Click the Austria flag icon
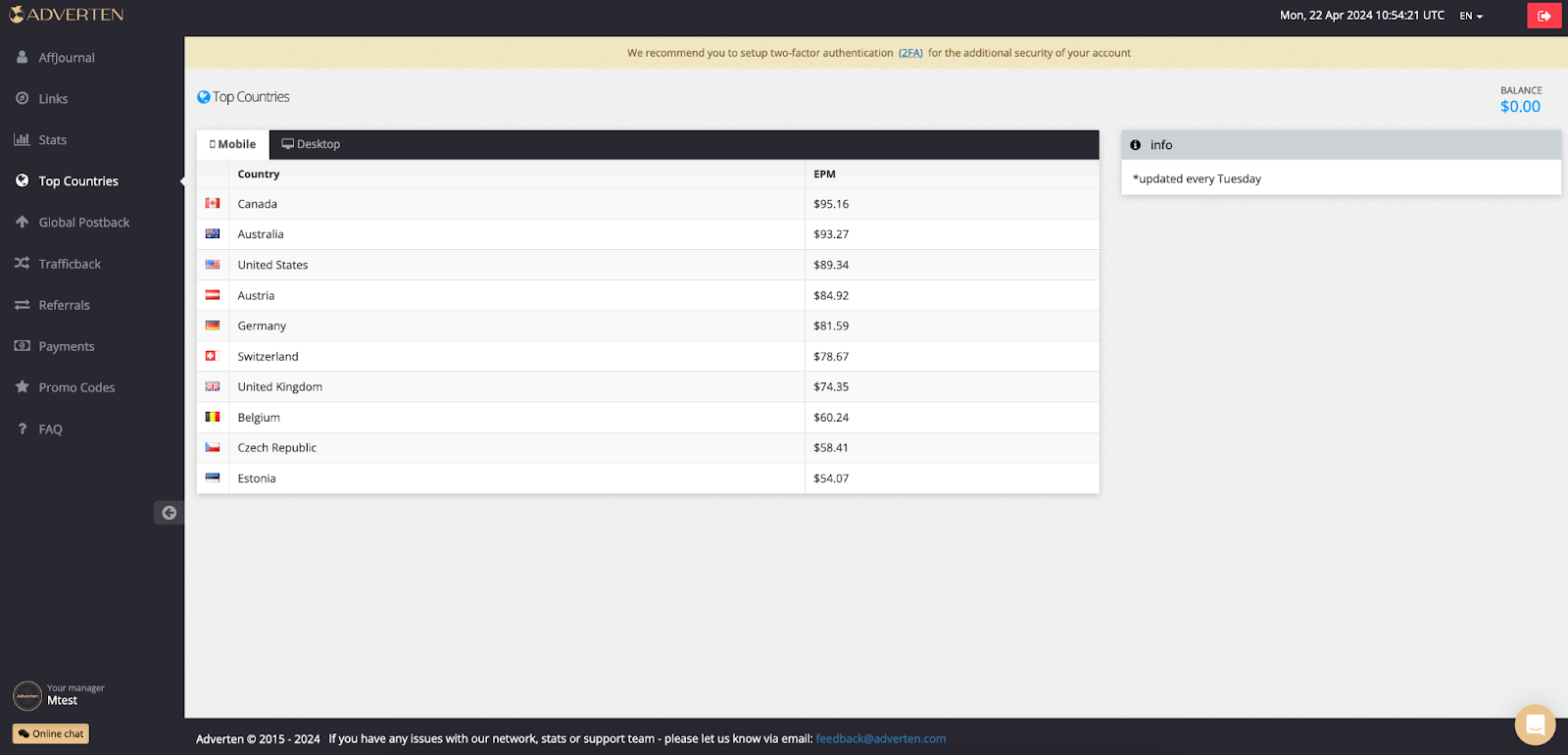 click(213, 294)
